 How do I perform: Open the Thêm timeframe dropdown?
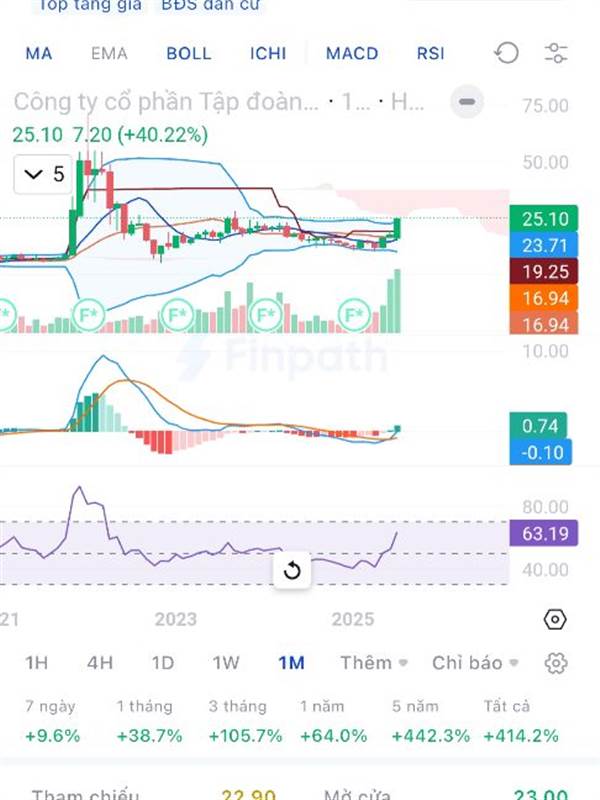(374, 663)
